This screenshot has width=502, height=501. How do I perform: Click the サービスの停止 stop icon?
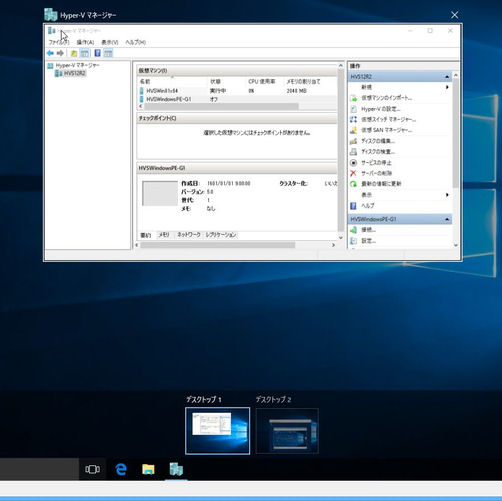354,163
